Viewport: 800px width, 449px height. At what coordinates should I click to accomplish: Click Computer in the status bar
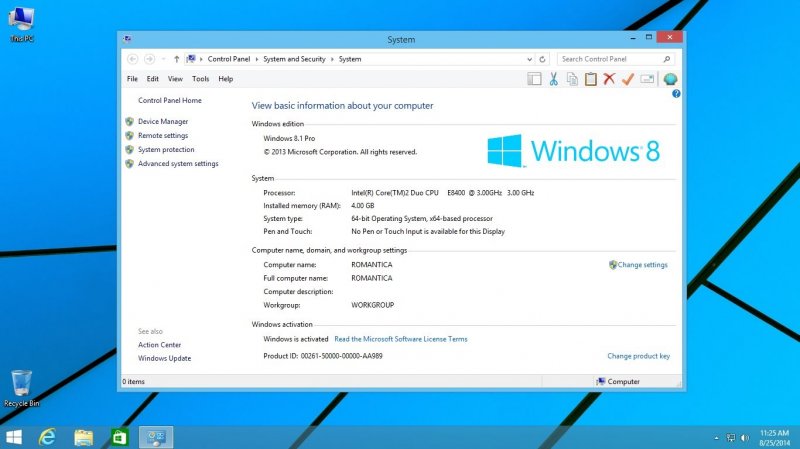[617, 382]
